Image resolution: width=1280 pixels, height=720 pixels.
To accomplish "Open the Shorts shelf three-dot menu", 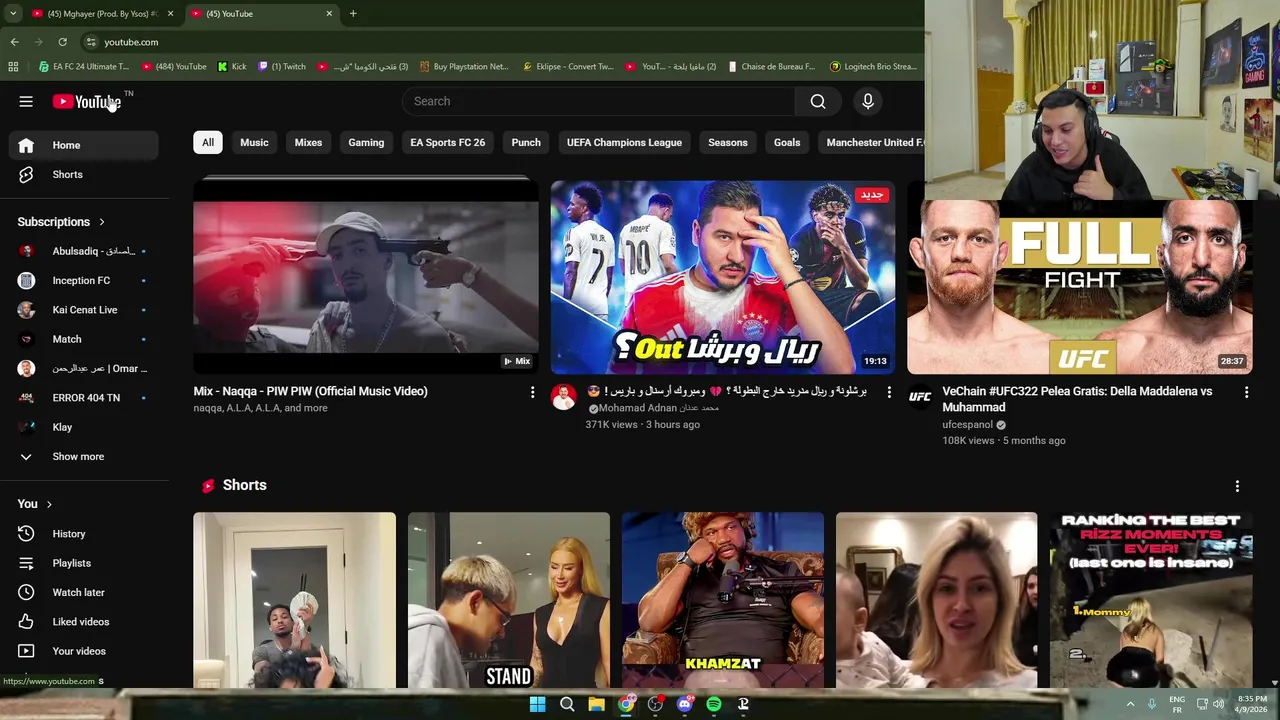I will (x=1237, y=486).
